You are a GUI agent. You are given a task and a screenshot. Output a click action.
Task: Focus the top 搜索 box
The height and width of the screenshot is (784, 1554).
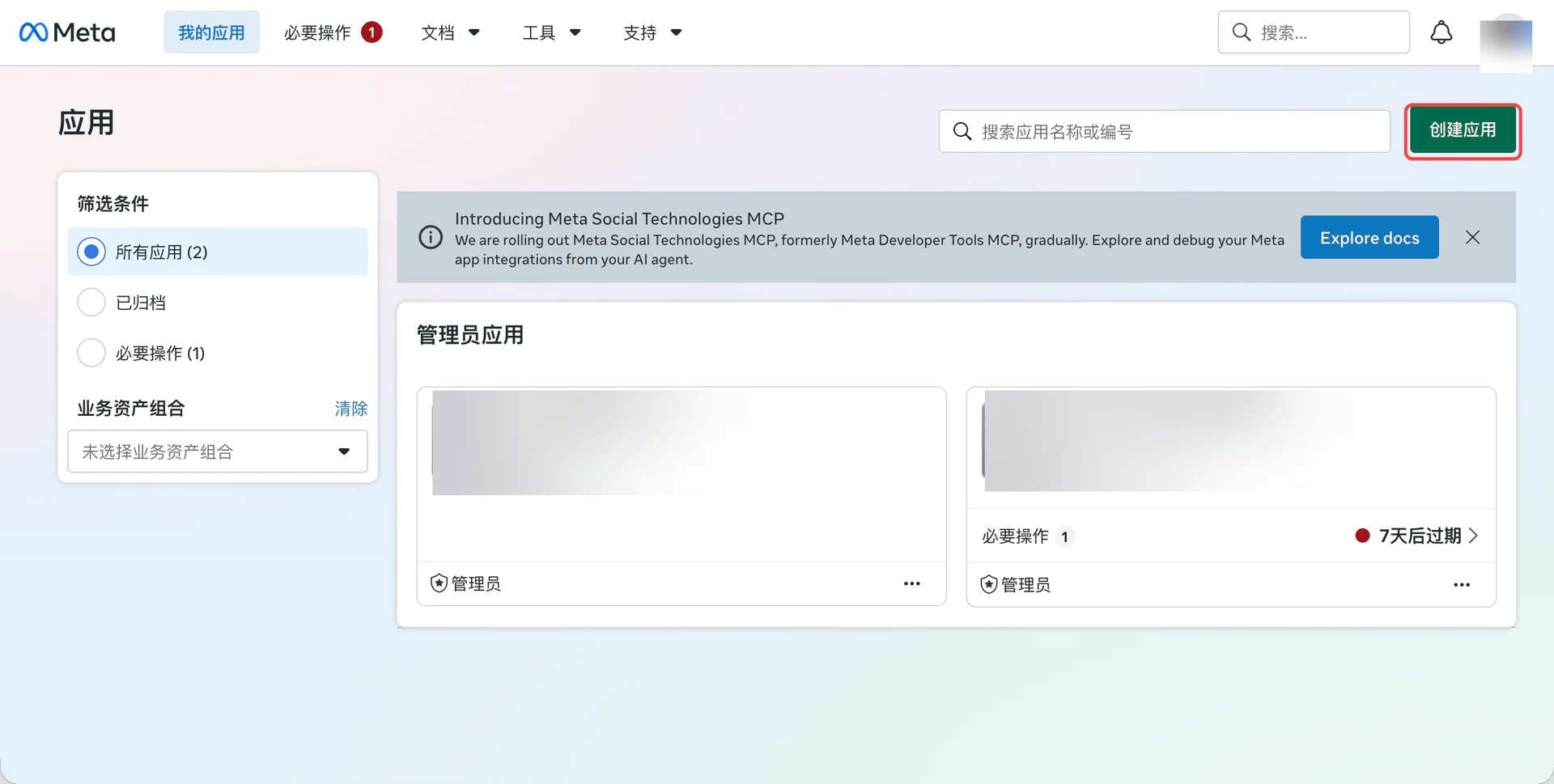(x=1314, y=32)
